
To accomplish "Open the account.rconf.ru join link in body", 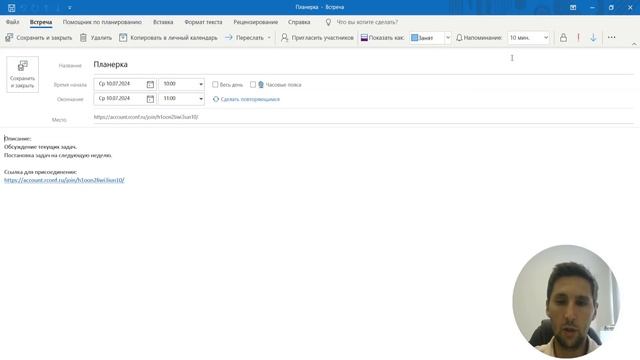I will (64, 180).
